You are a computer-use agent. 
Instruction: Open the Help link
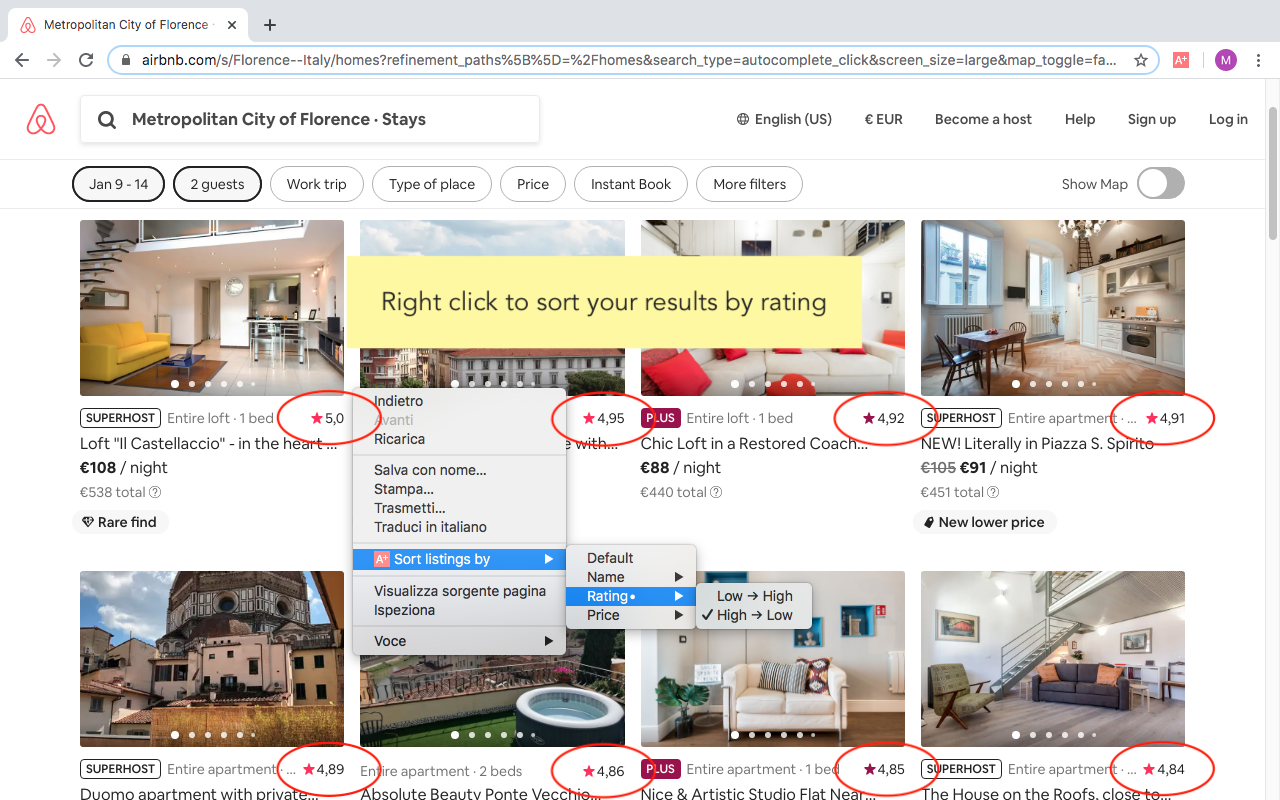[x=1080, y=119]
